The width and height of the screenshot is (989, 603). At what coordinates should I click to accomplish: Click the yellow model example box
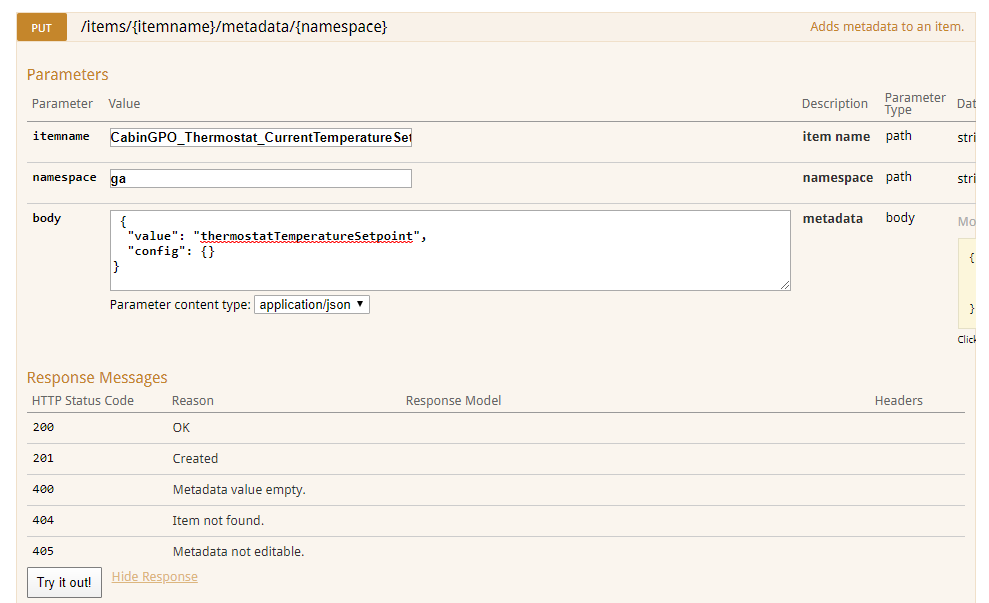(x=967, y=283)
